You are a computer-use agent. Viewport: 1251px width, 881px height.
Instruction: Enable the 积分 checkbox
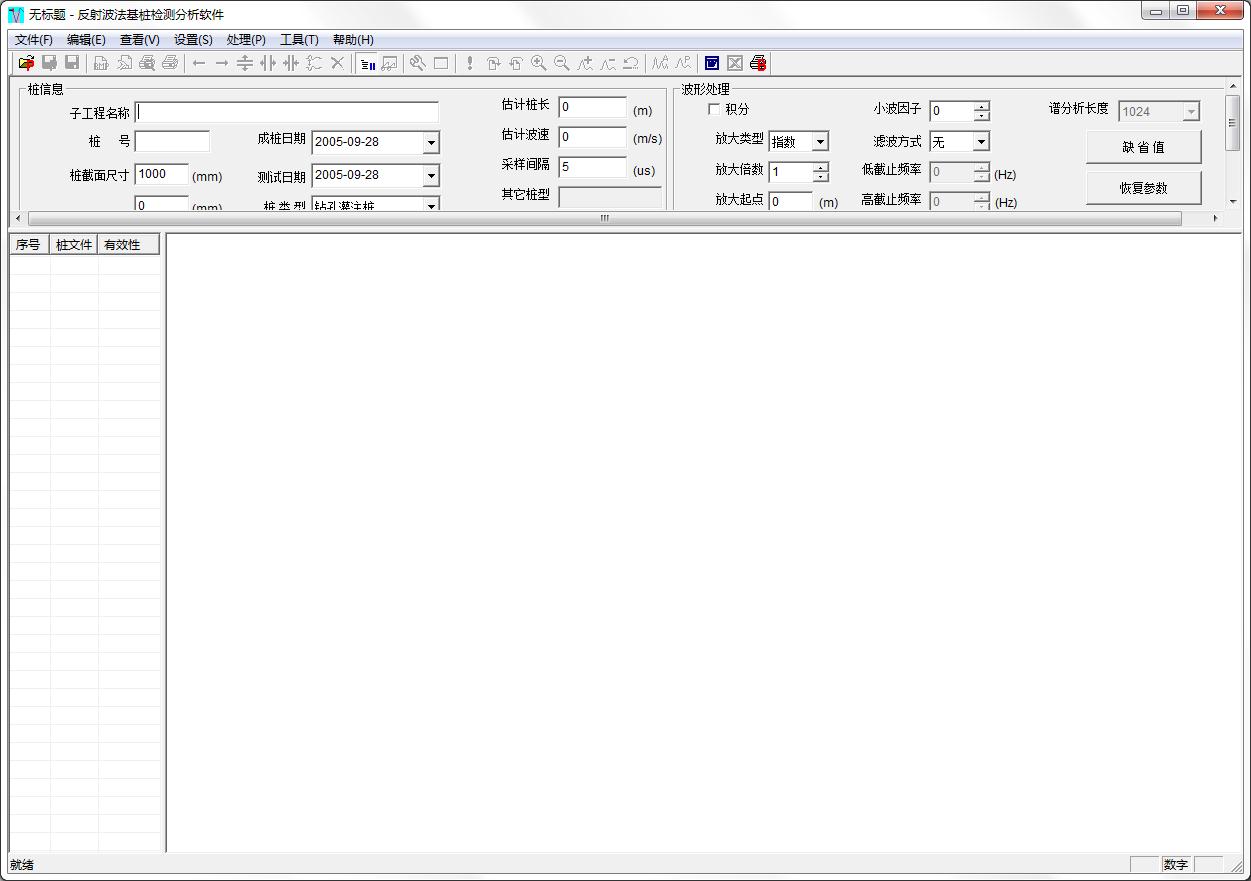(714, 109)
